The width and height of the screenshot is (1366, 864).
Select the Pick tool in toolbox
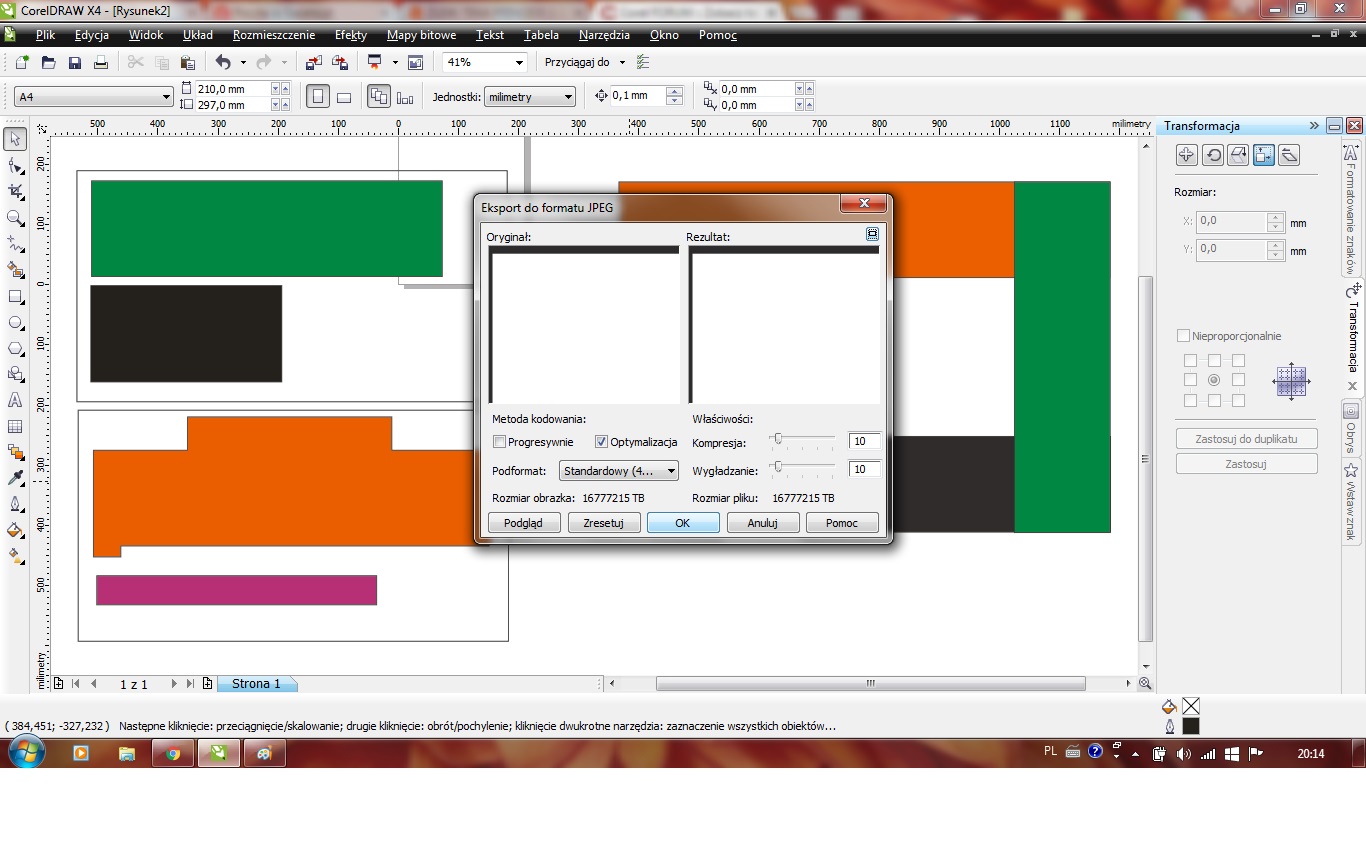(15, 139)
